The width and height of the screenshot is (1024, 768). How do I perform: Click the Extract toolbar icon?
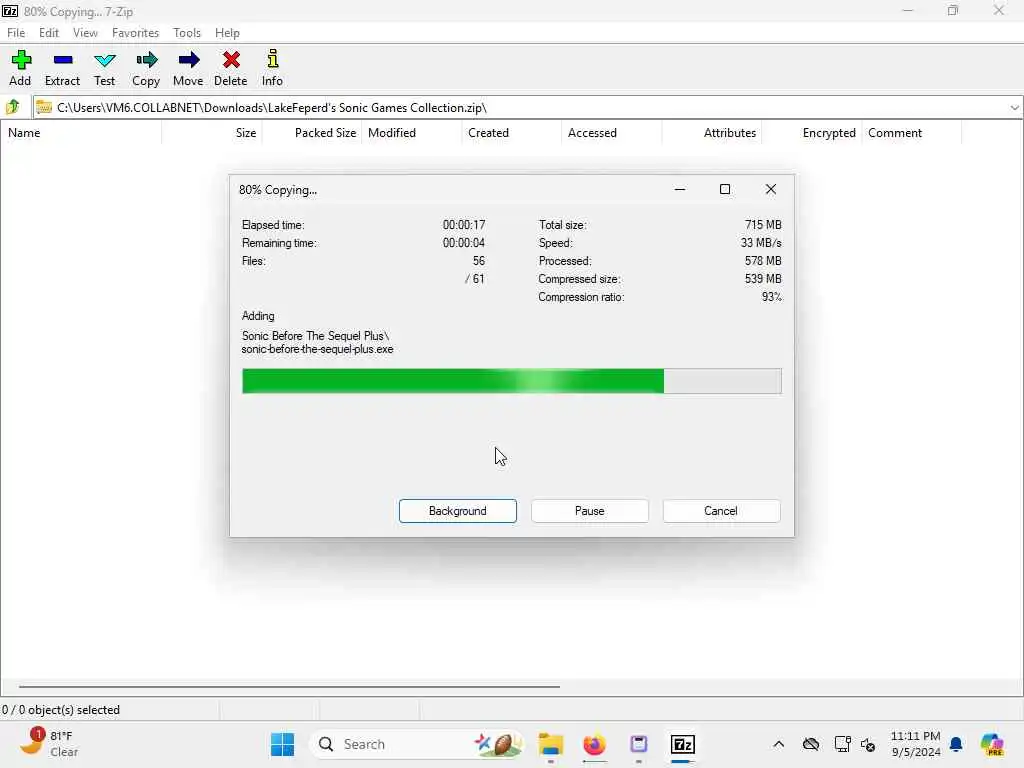tap(63, 68)
